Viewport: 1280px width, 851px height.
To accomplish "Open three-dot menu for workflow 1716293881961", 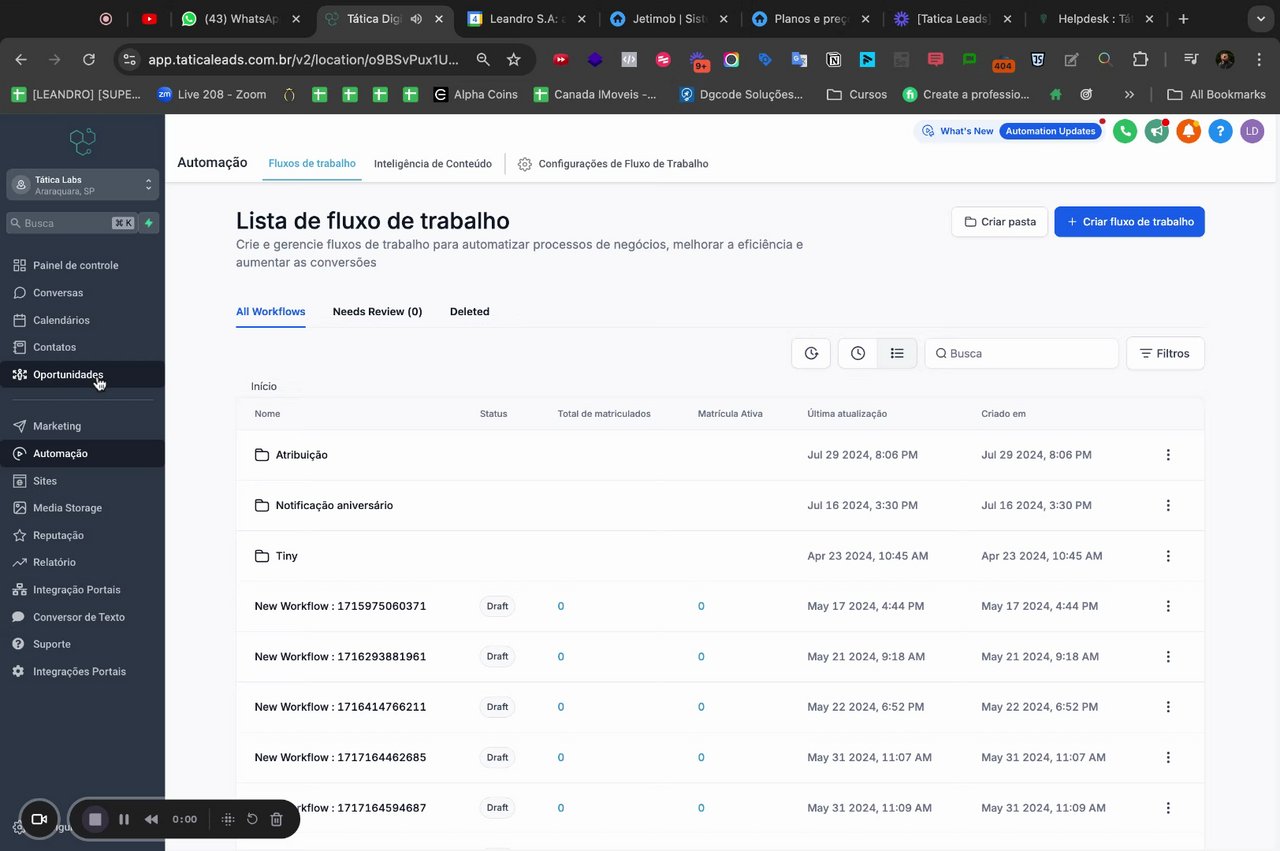I will click(1168, 656).
